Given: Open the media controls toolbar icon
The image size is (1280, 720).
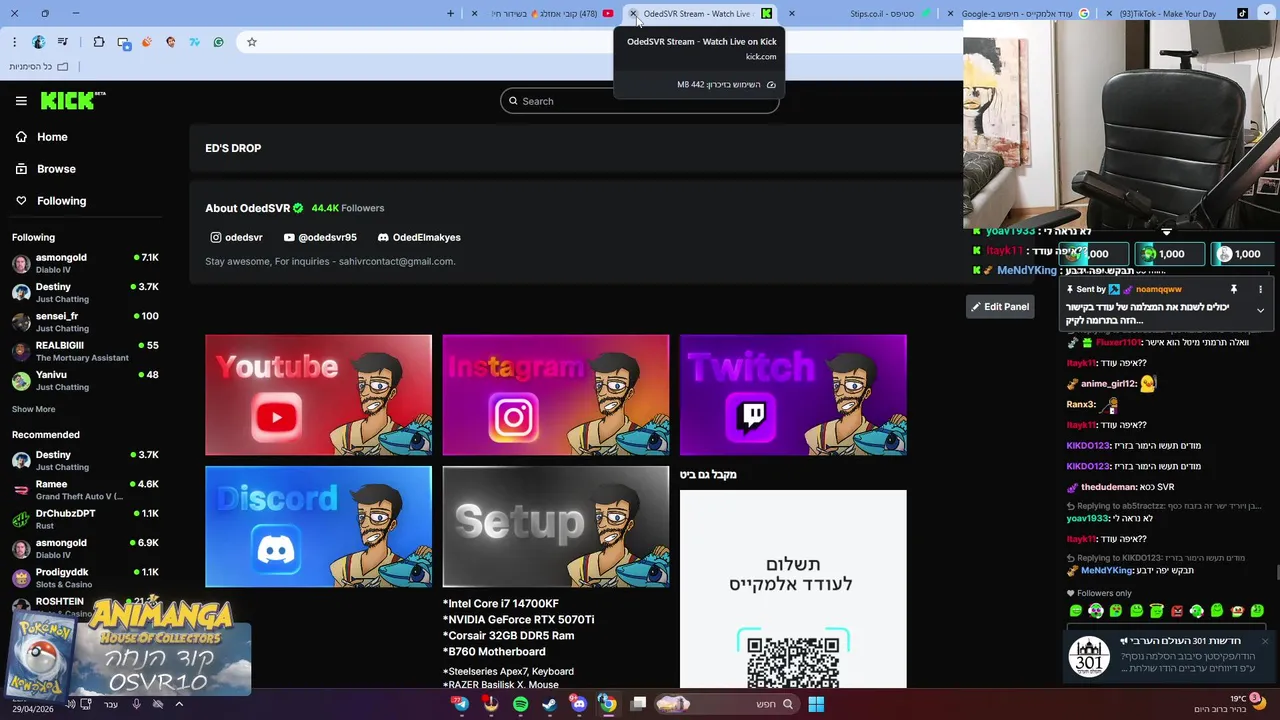Looking at the screenshot, I should click(64, 42).
